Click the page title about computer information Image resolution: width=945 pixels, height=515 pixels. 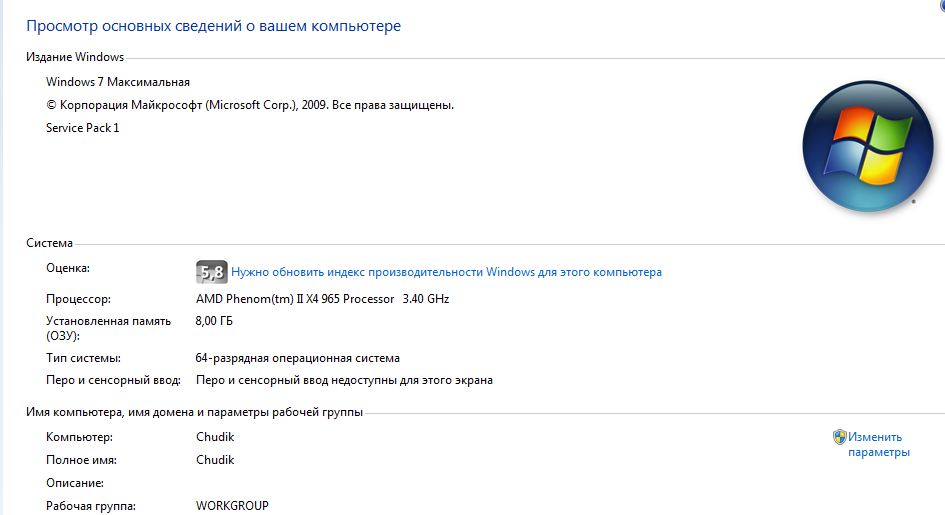click(213, 26)
